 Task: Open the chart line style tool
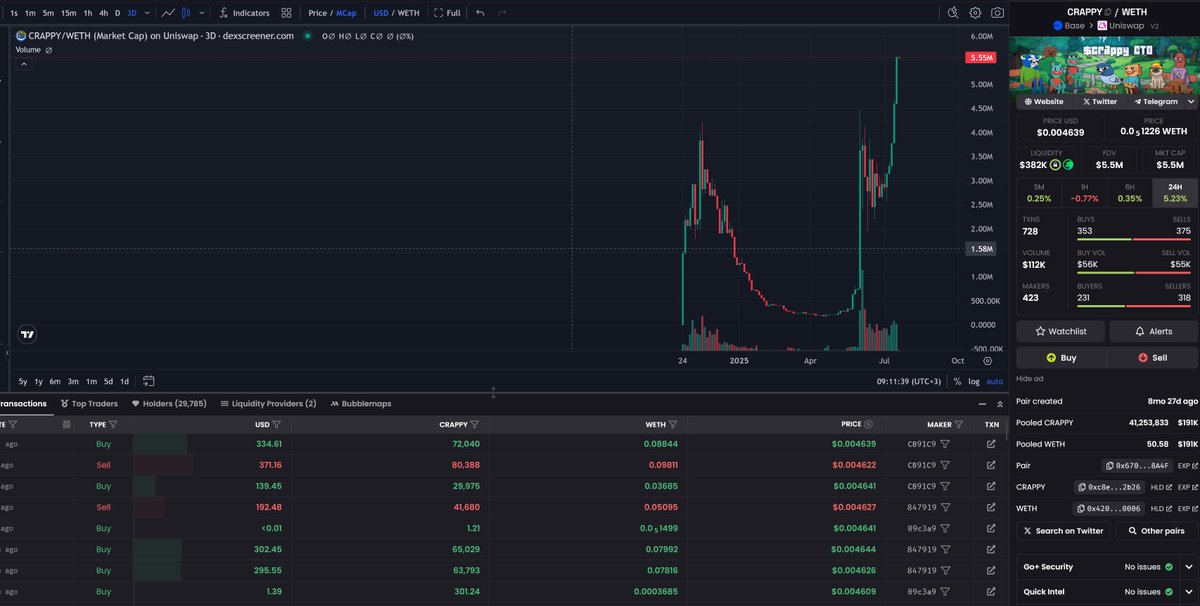(x=168, y=13)
